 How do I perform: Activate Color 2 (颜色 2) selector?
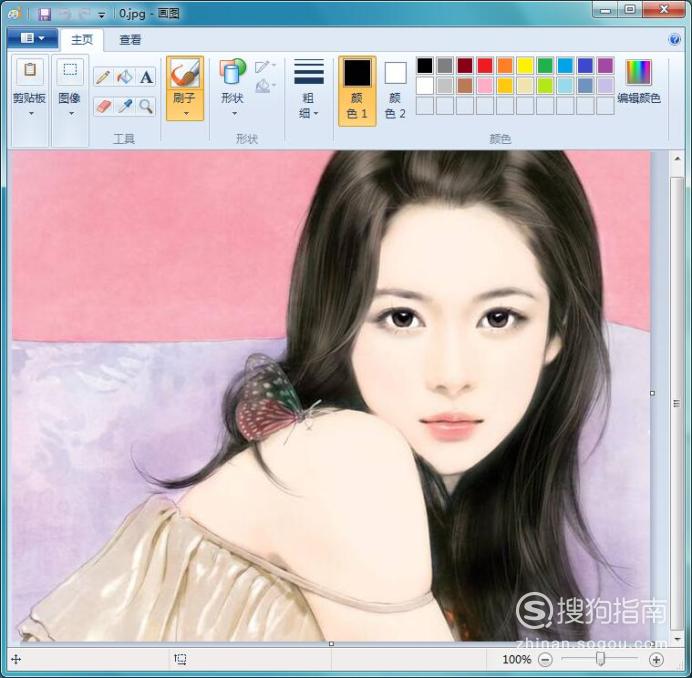point(395,91)
